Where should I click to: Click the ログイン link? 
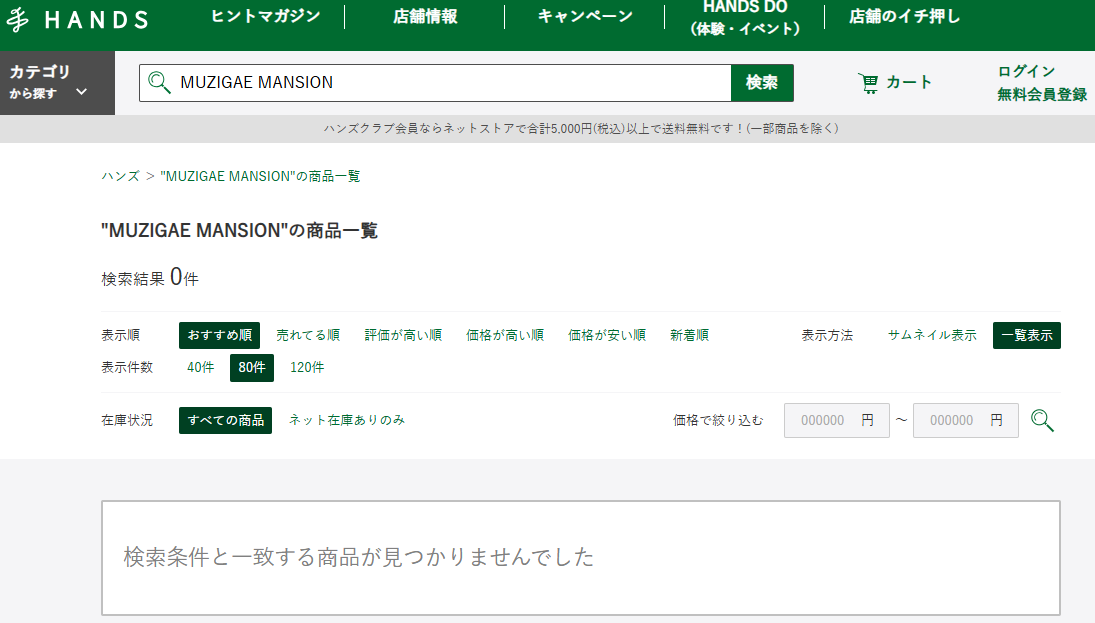pyautogui.click(x=1026, y=71)
